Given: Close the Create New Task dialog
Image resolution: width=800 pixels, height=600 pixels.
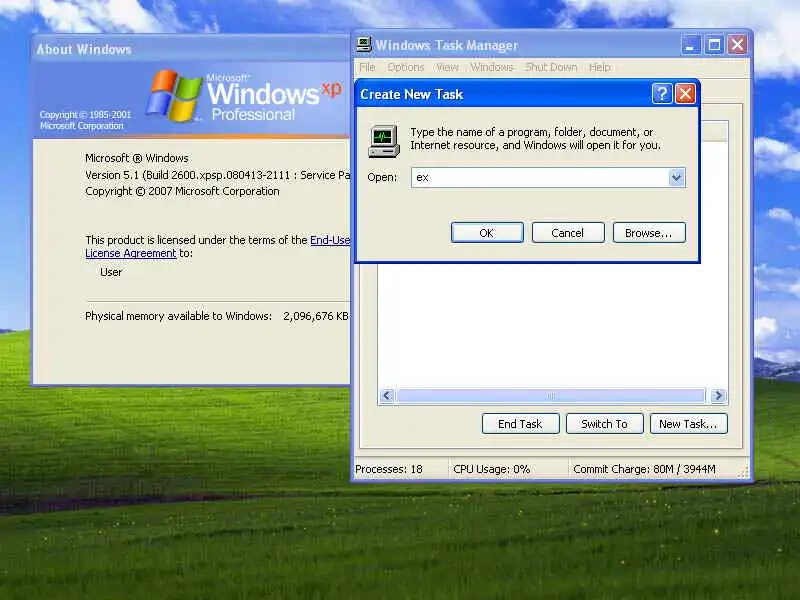Looking at the screenshot, I should (685, 94).
